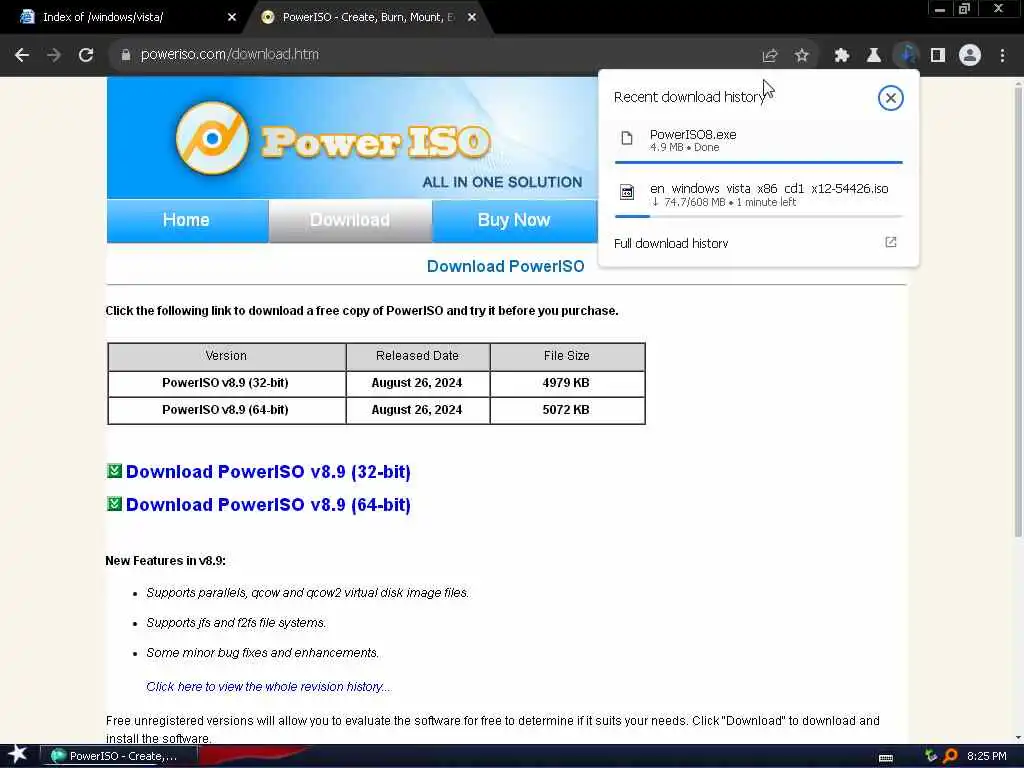Click the PowerISO v8.9 (32-bit) table cell
The image size is (1024, 768).
226,383
